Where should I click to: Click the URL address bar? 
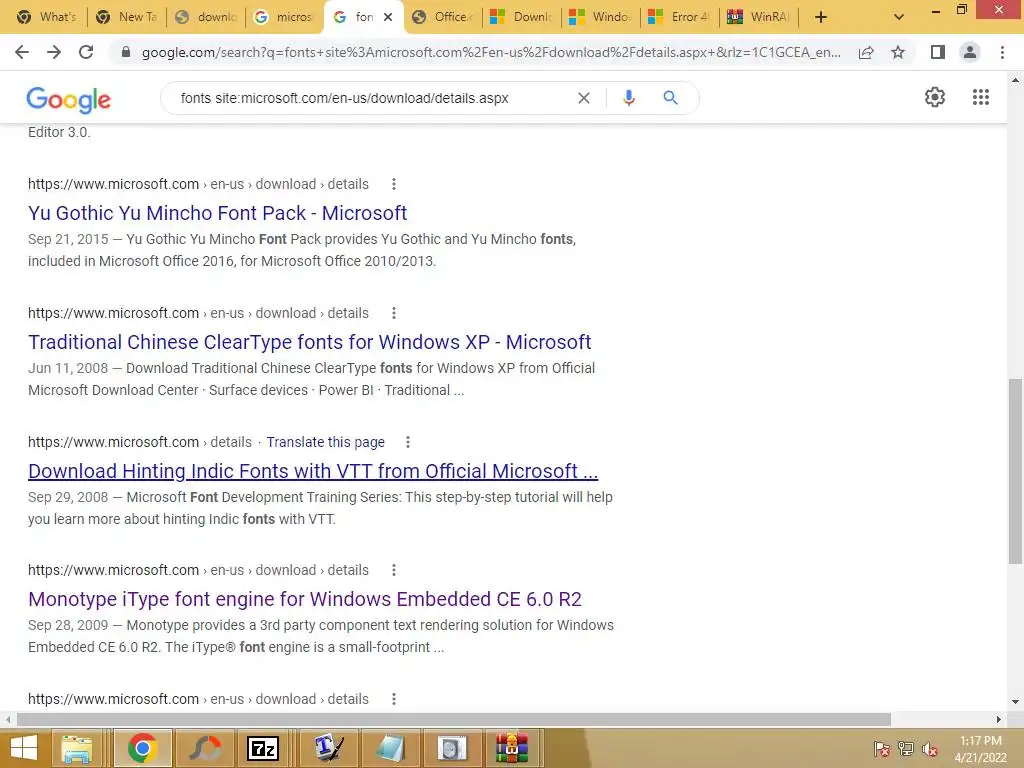(x=490, y=52)
